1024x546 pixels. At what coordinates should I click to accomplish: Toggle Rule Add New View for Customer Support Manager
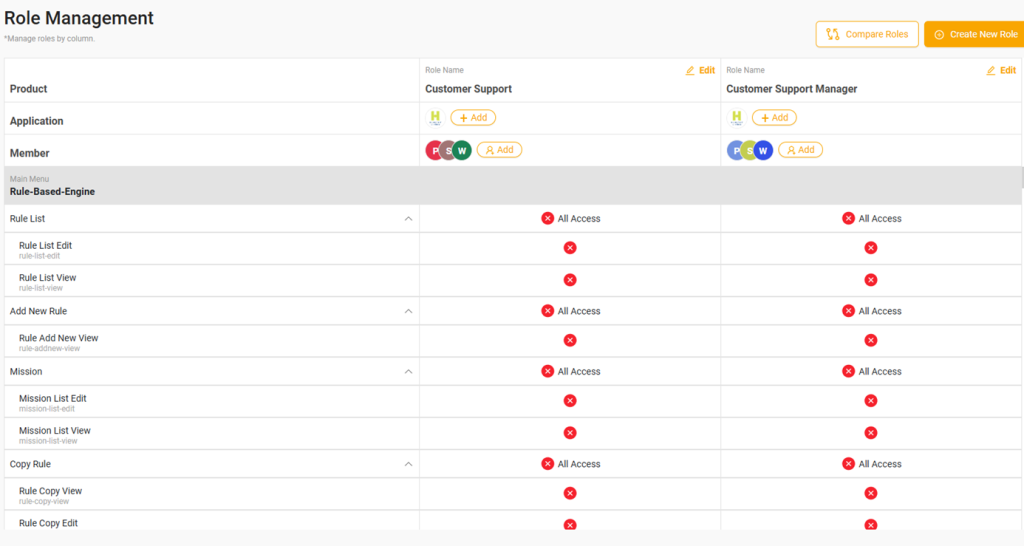tap(871, 340)
